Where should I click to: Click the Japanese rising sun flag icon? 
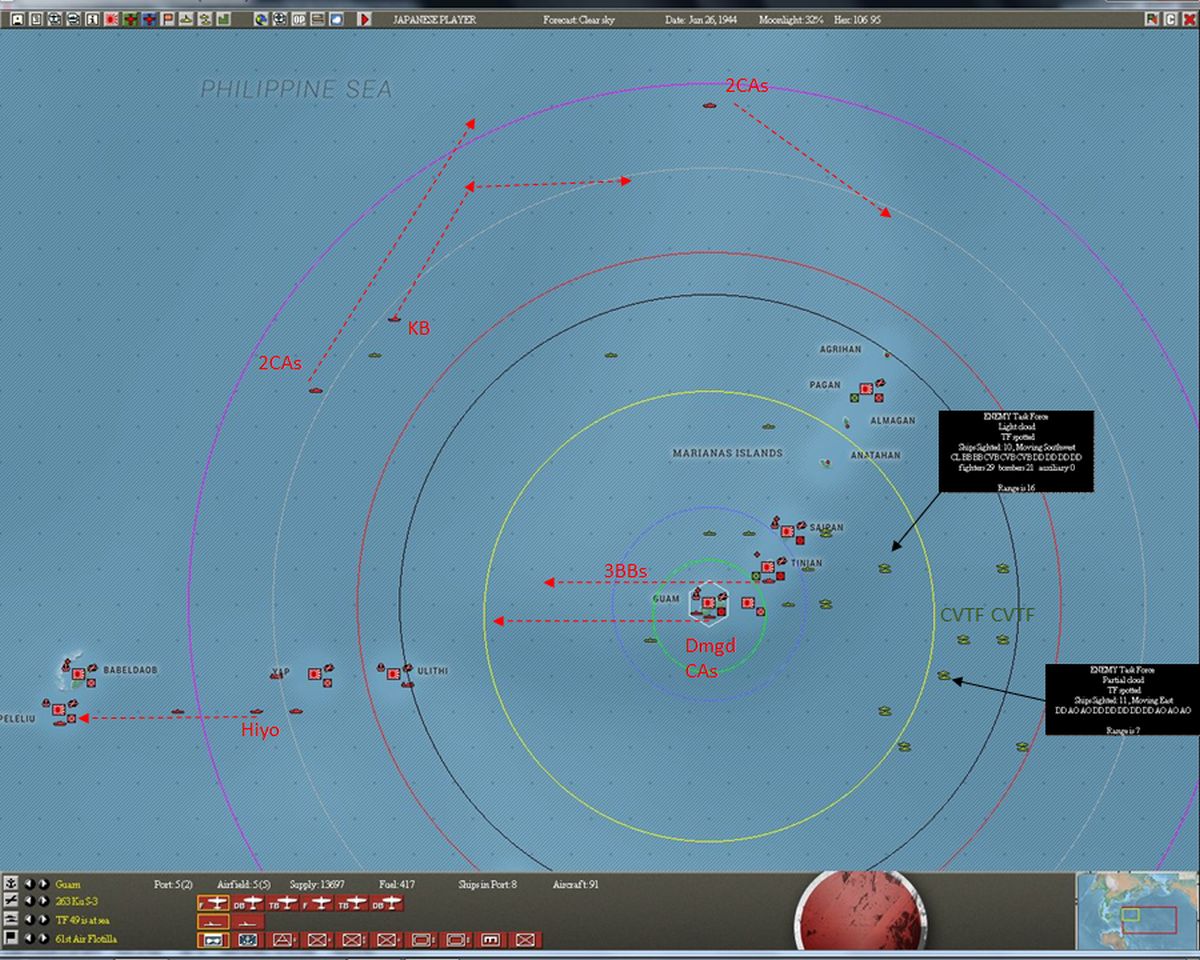pyautogui.click(x=111, y=19)
